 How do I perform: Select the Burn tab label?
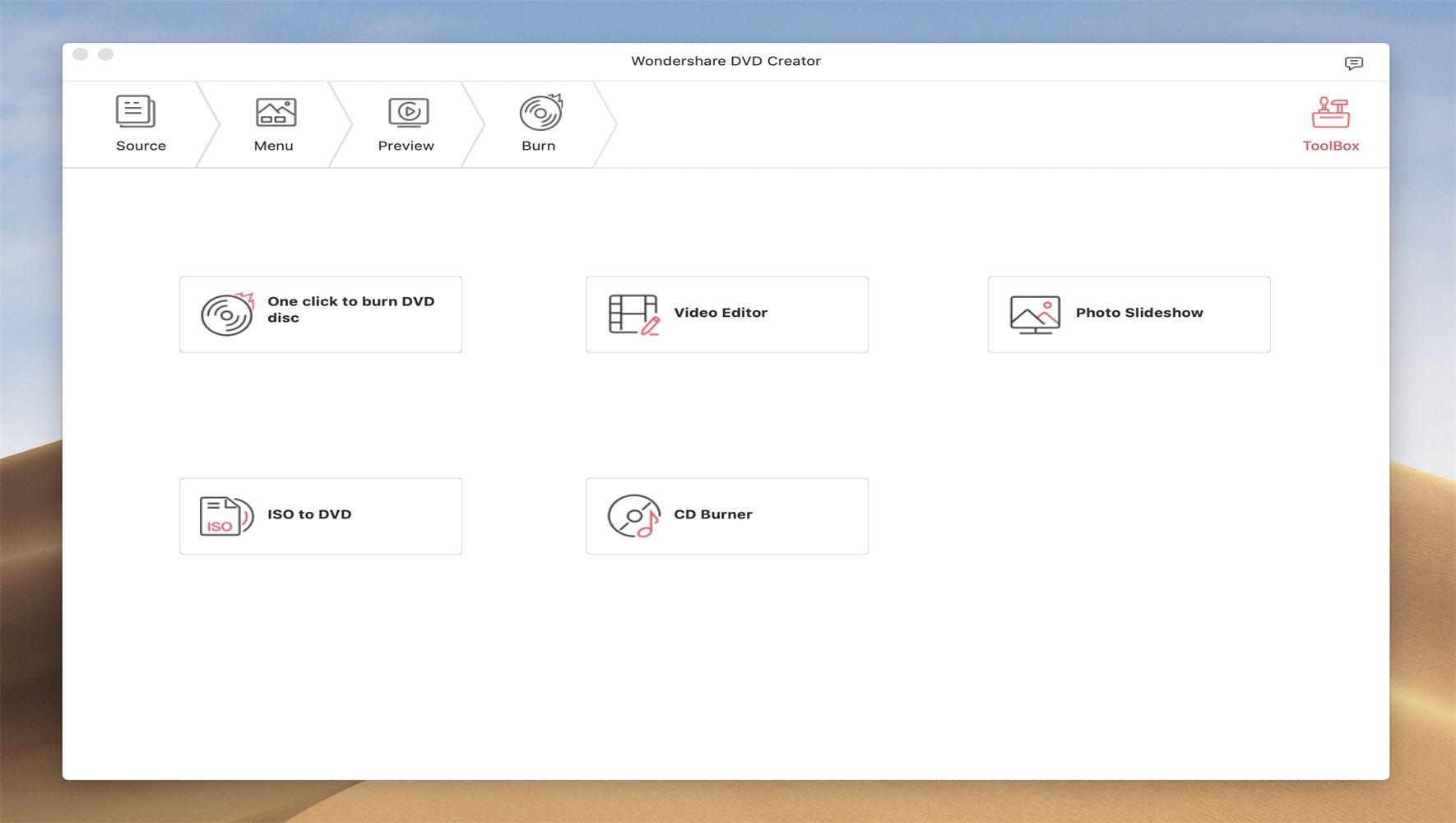point(538,146)
